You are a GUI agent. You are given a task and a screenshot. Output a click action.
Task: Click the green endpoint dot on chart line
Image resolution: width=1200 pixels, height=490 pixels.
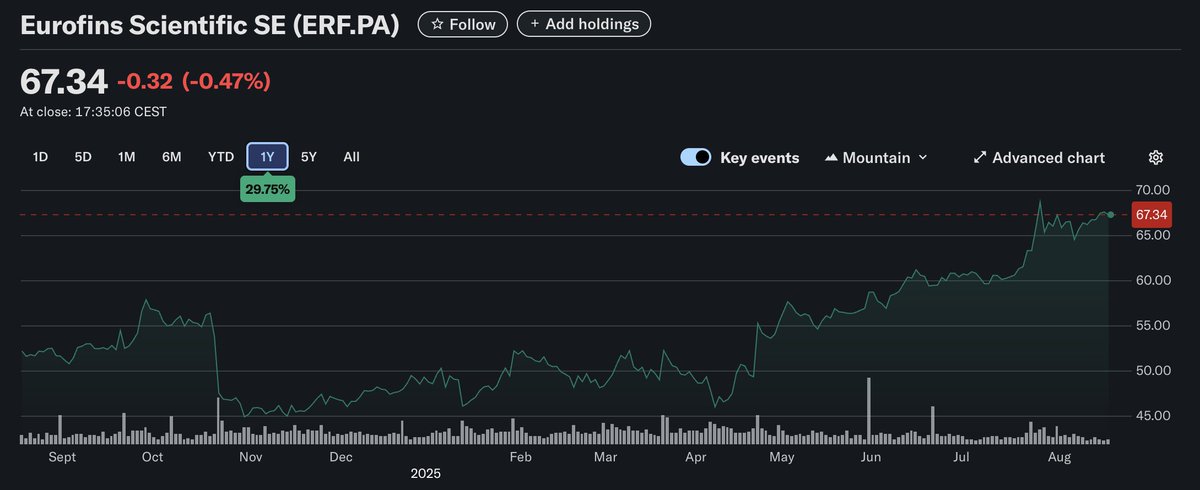pyautogui.click(x=1111, y=214)
